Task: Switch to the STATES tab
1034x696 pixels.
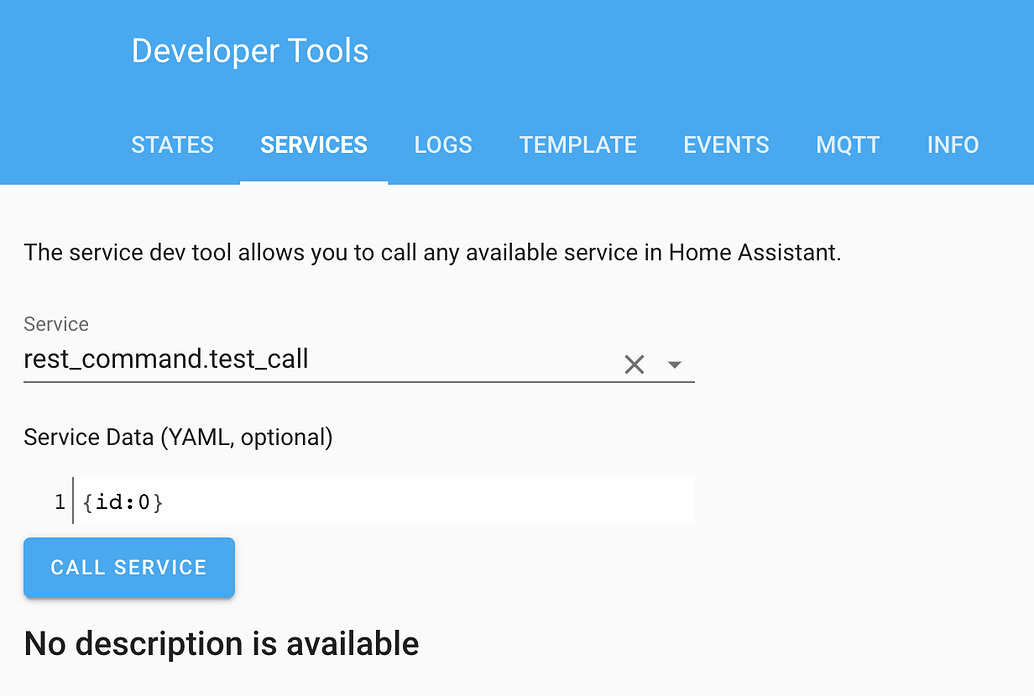Action: (172, 145)
